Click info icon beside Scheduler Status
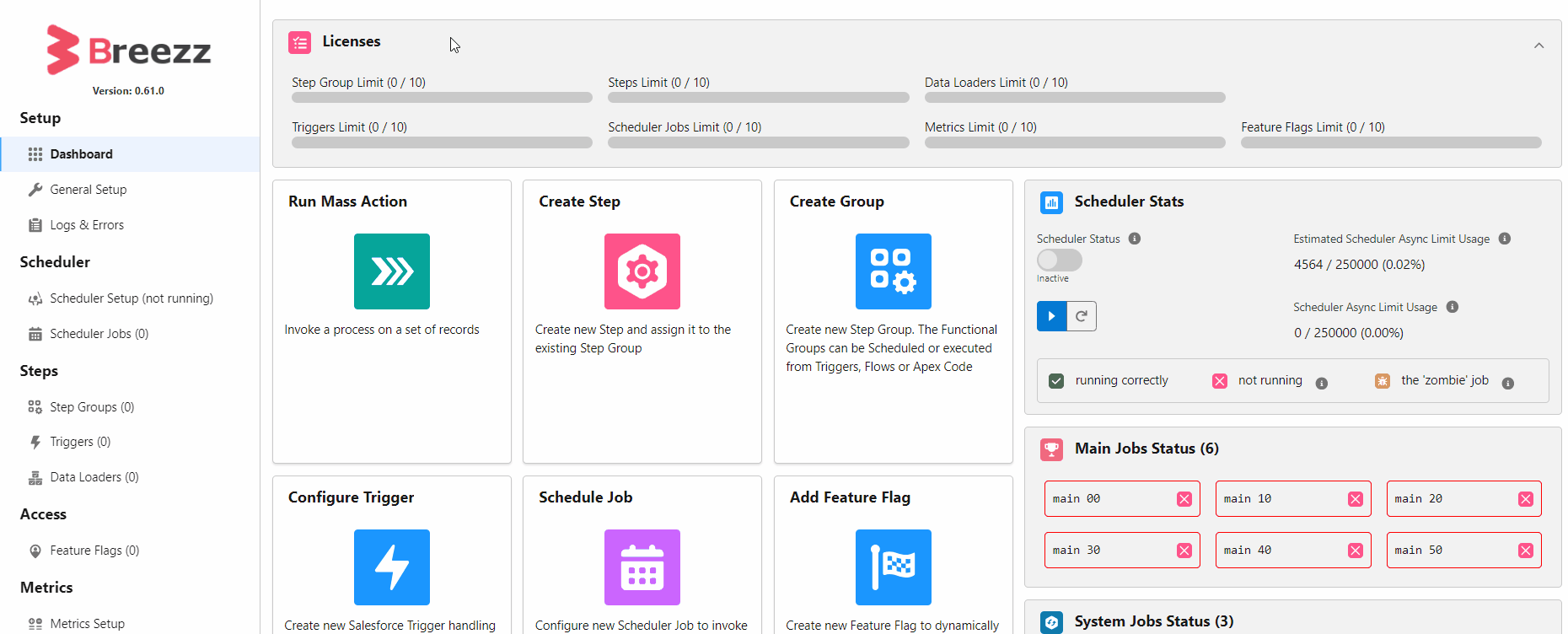 coord(1135,239)
